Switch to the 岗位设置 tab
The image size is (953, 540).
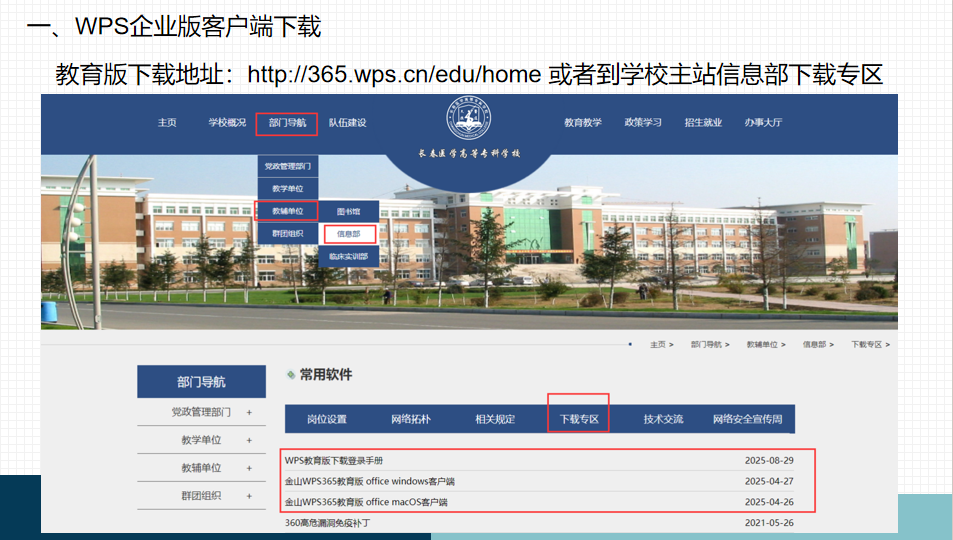click(327, 419)
